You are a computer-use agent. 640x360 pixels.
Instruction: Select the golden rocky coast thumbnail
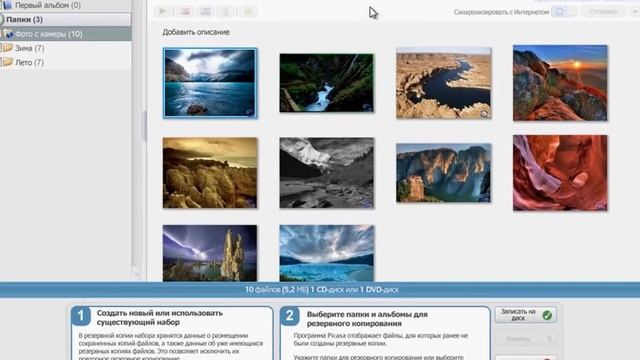click(x=210, y=173)
